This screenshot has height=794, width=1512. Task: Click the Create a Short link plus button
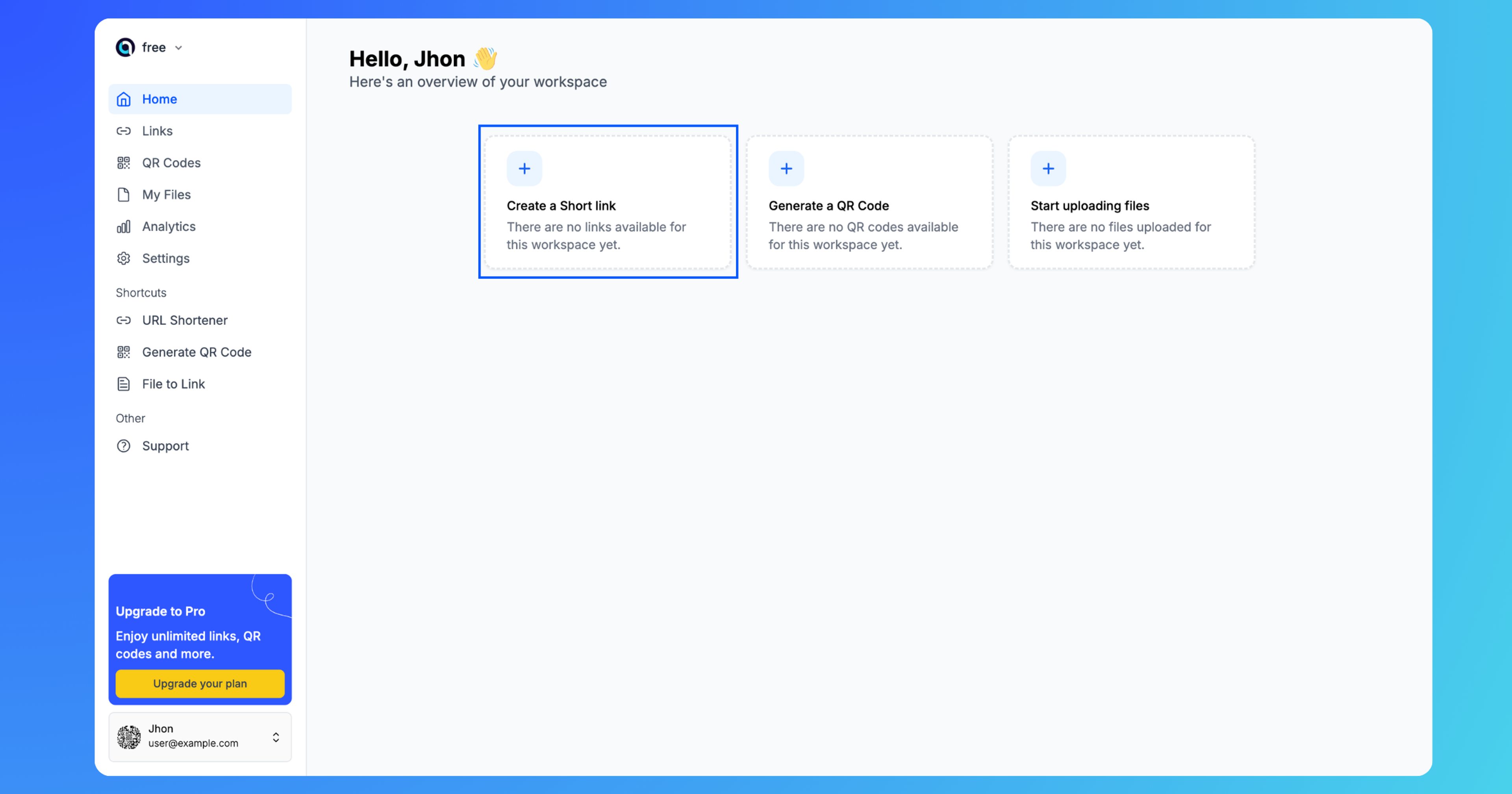[x=524, y=168]
